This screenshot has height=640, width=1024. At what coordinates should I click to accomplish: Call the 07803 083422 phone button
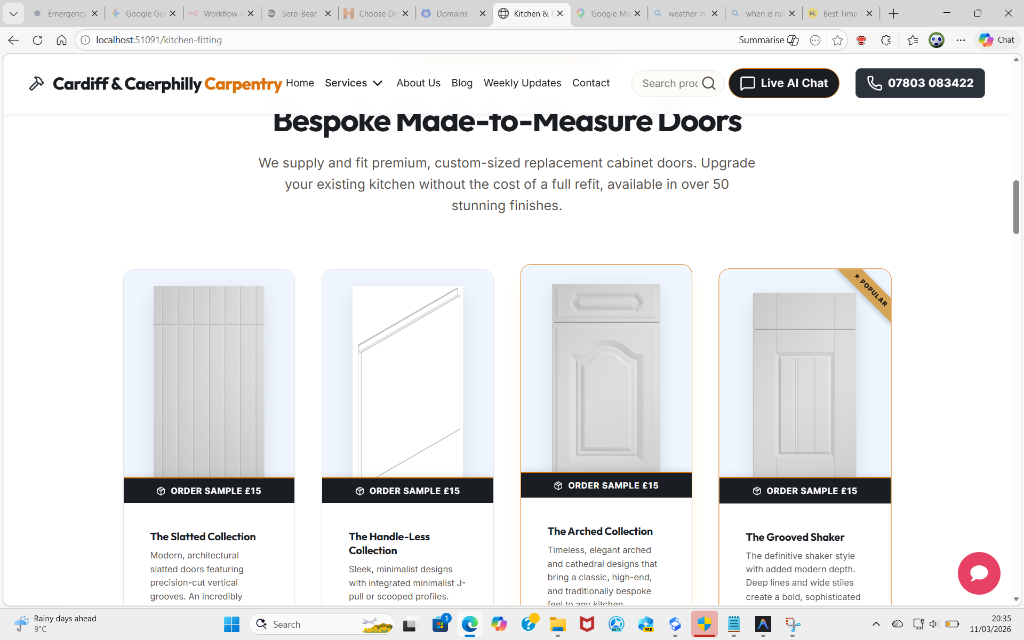(x=920, y=83)
